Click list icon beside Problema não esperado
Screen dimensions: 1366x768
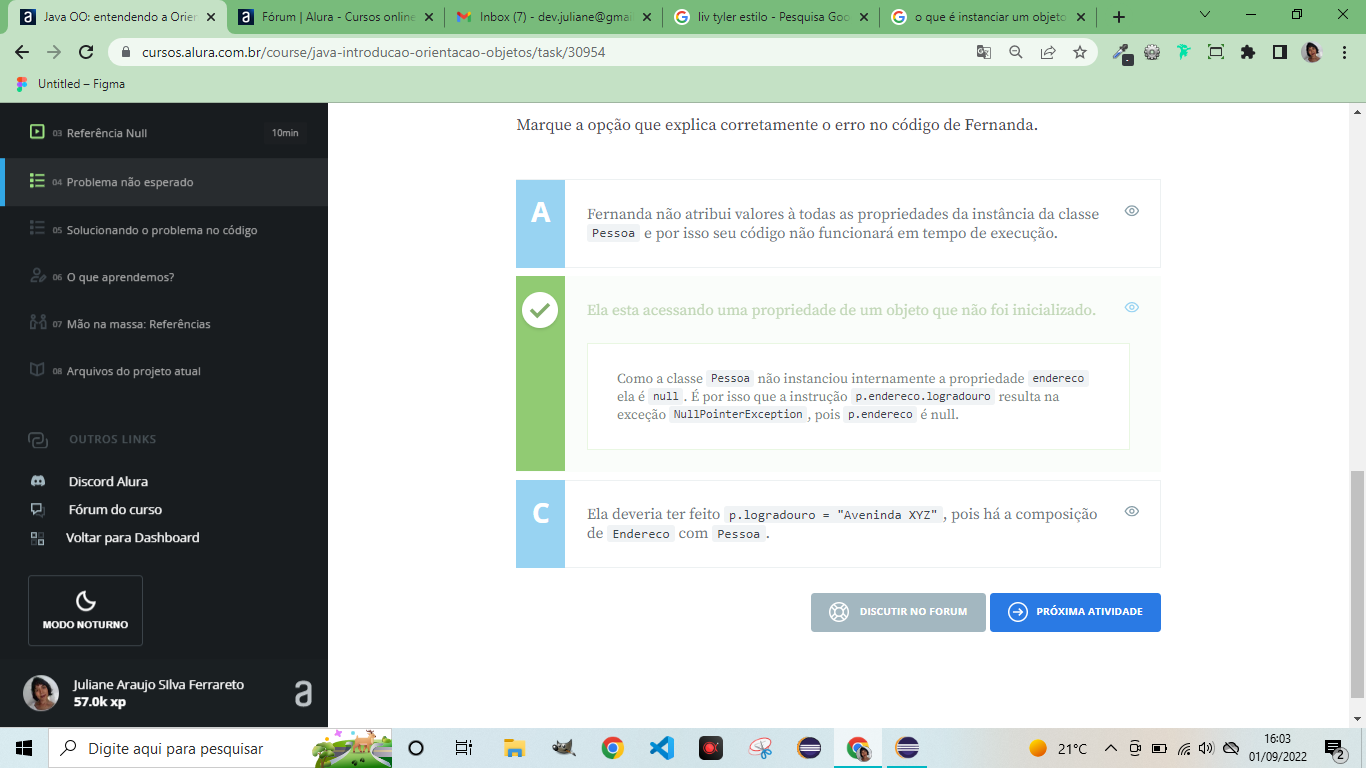[37, 181]
